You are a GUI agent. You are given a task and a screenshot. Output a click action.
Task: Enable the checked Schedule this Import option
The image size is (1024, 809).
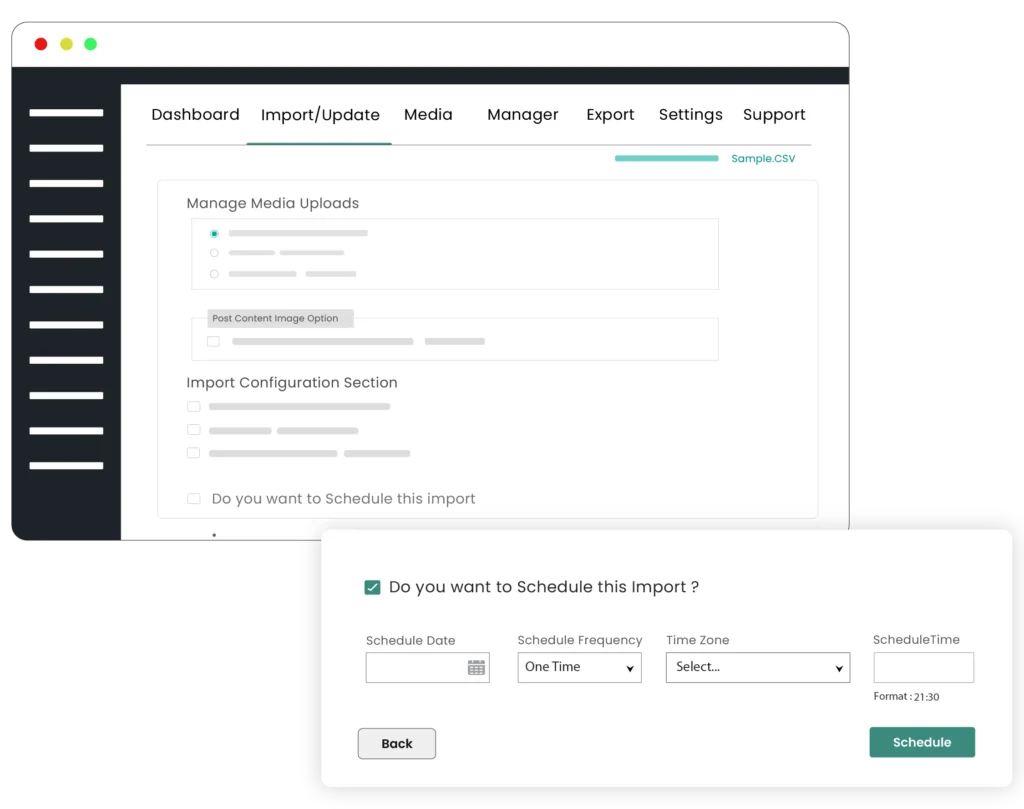[373, 586]
